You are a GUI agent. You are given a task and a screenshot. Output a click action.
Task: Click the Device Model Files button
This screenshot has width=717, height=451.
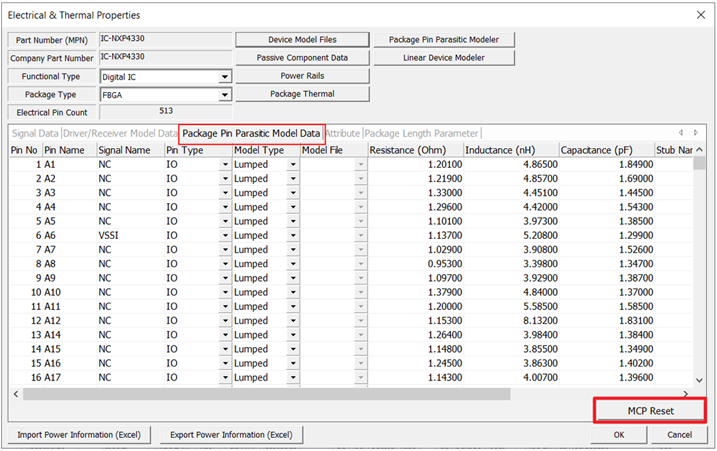click(x=302, y=40)
